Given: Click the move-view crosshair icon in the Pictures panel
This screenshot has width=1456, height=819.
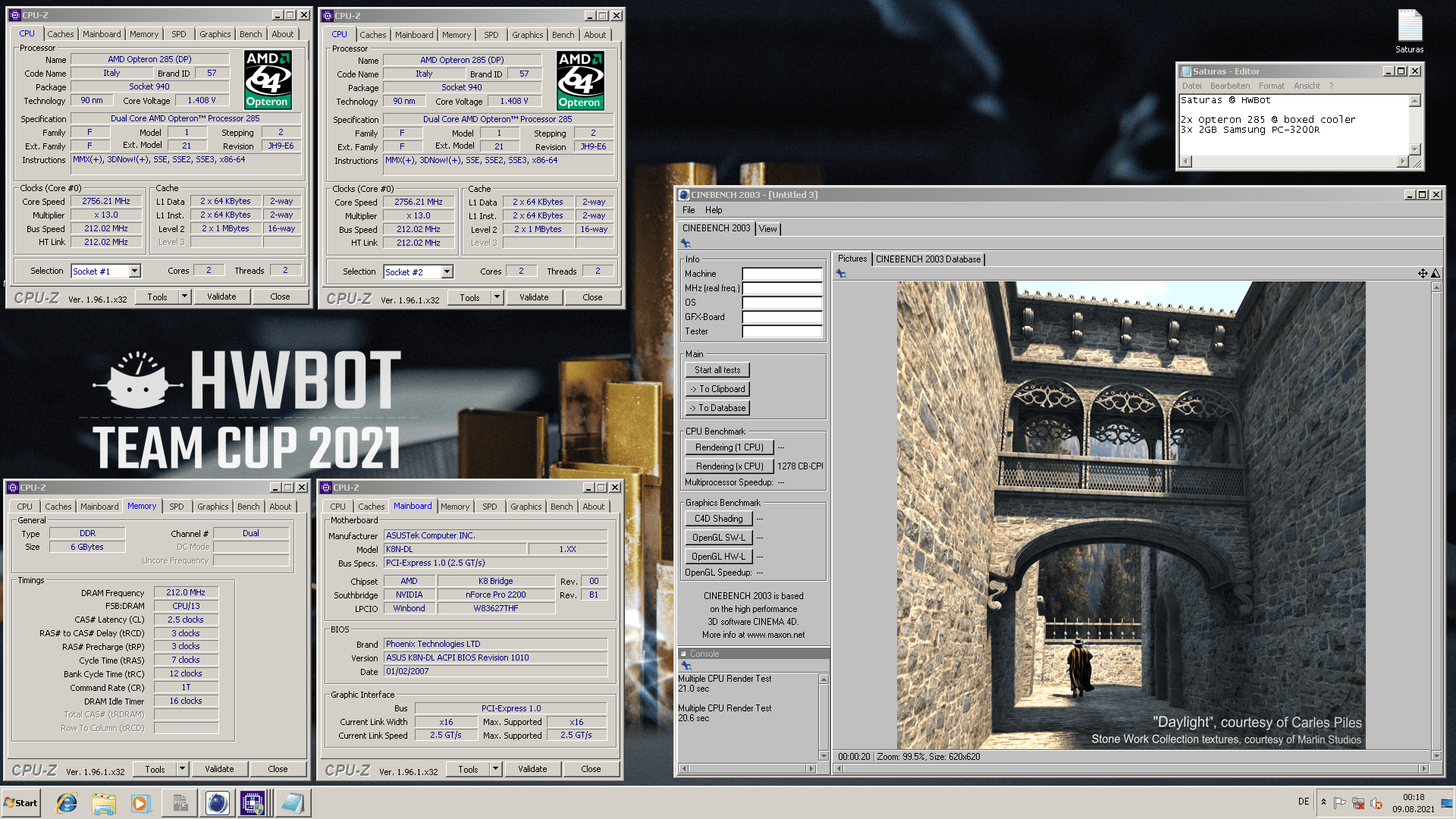Looking at the screenshot, I should 1423,274.
